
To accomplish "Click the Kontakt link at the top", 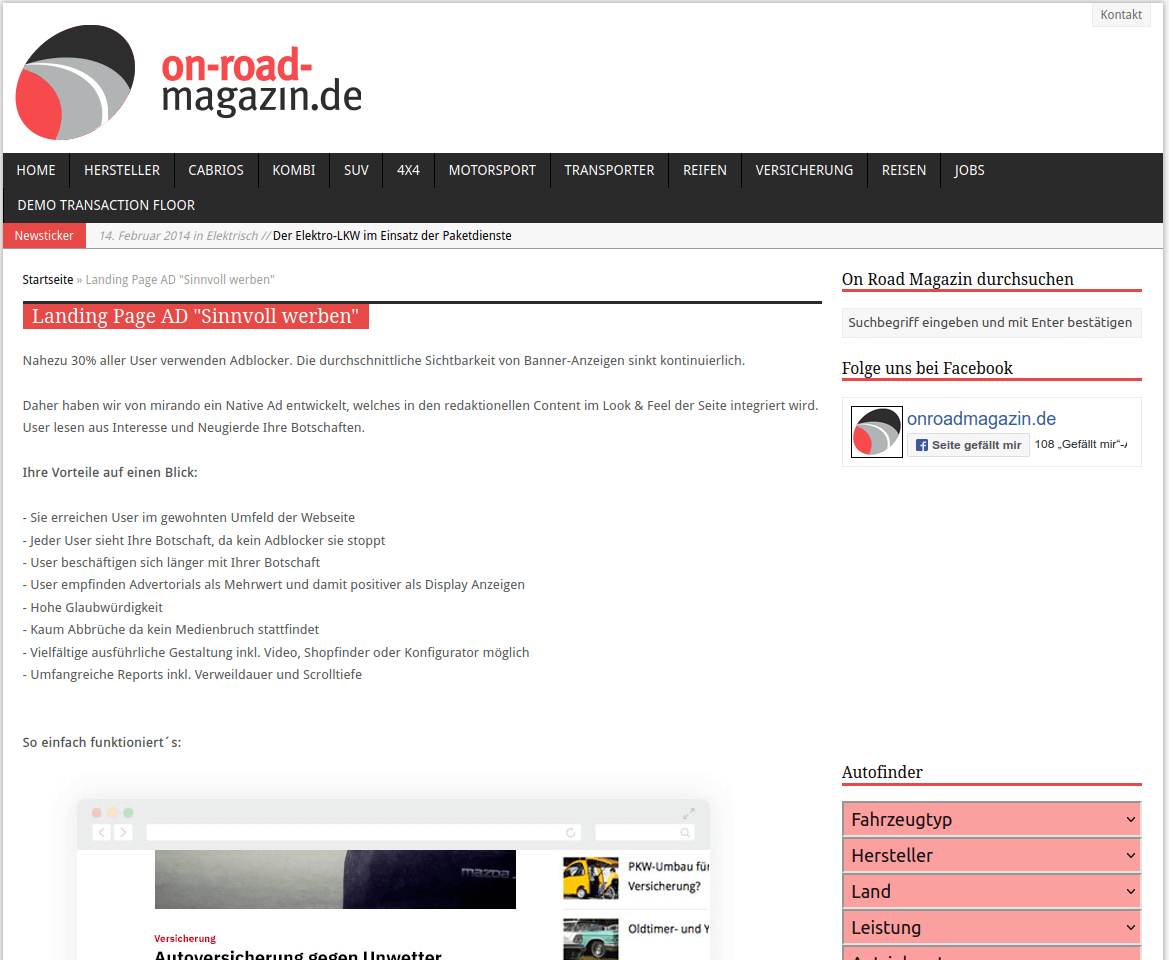I will (1121, 15).
